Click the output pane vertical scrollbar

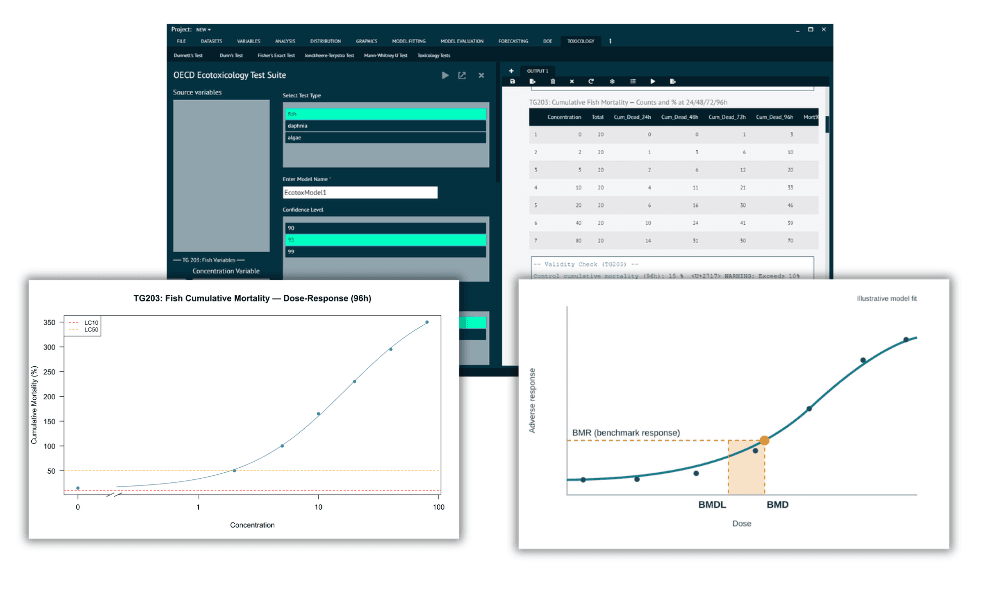(x=827, y=124)
